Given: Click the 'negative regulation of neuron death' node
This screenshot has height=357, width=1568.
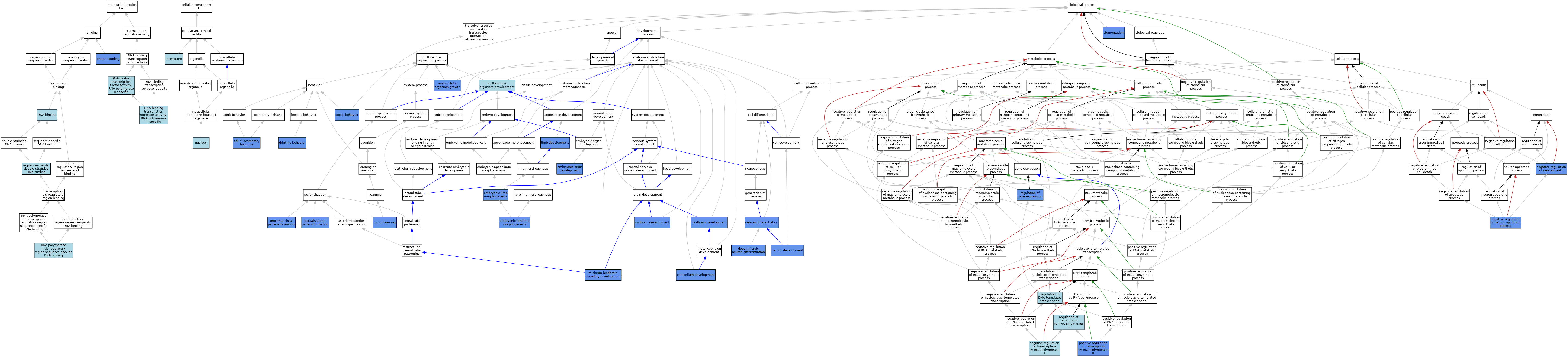Looking at the screenshot, I should pos(1551,169).
